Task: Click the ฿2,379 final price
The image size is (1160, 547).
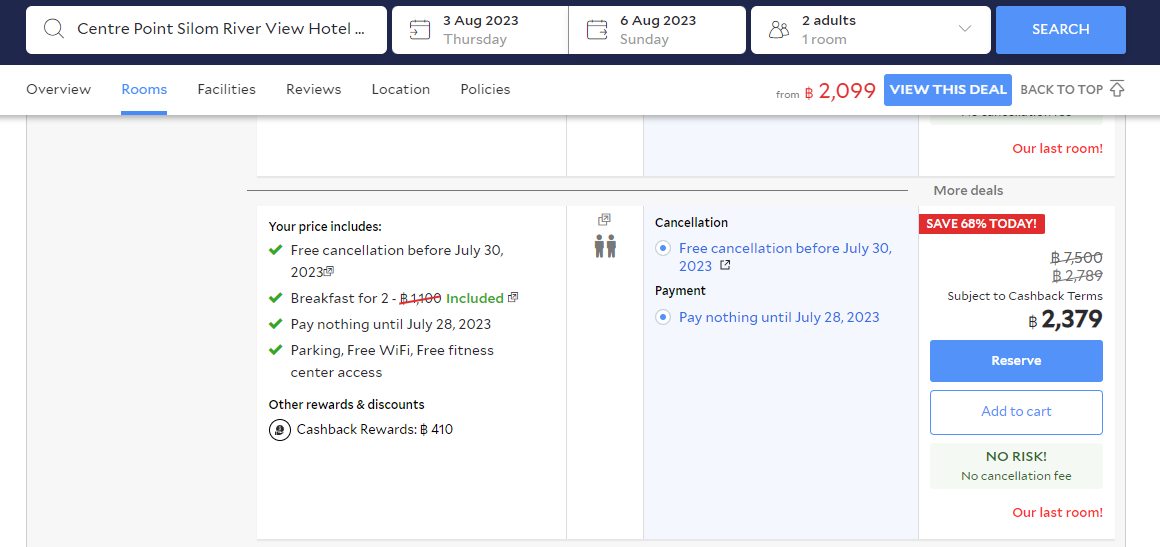Action: pyautogui.click(x=1065, y=320)
